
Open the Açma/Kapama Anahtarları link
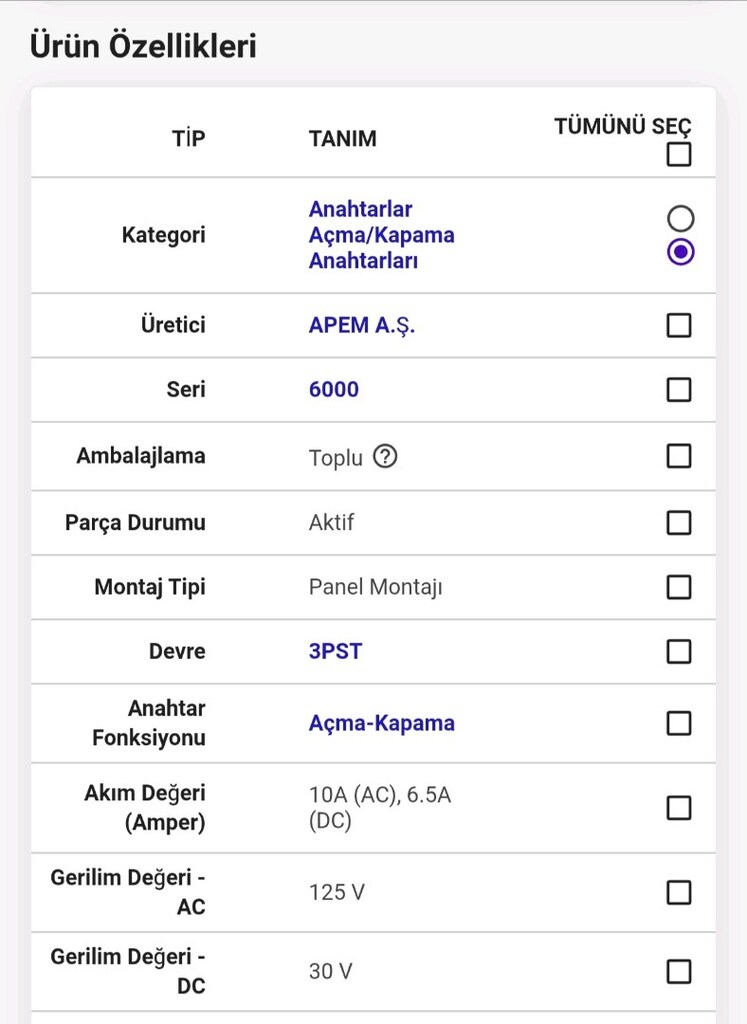point(381,248)
